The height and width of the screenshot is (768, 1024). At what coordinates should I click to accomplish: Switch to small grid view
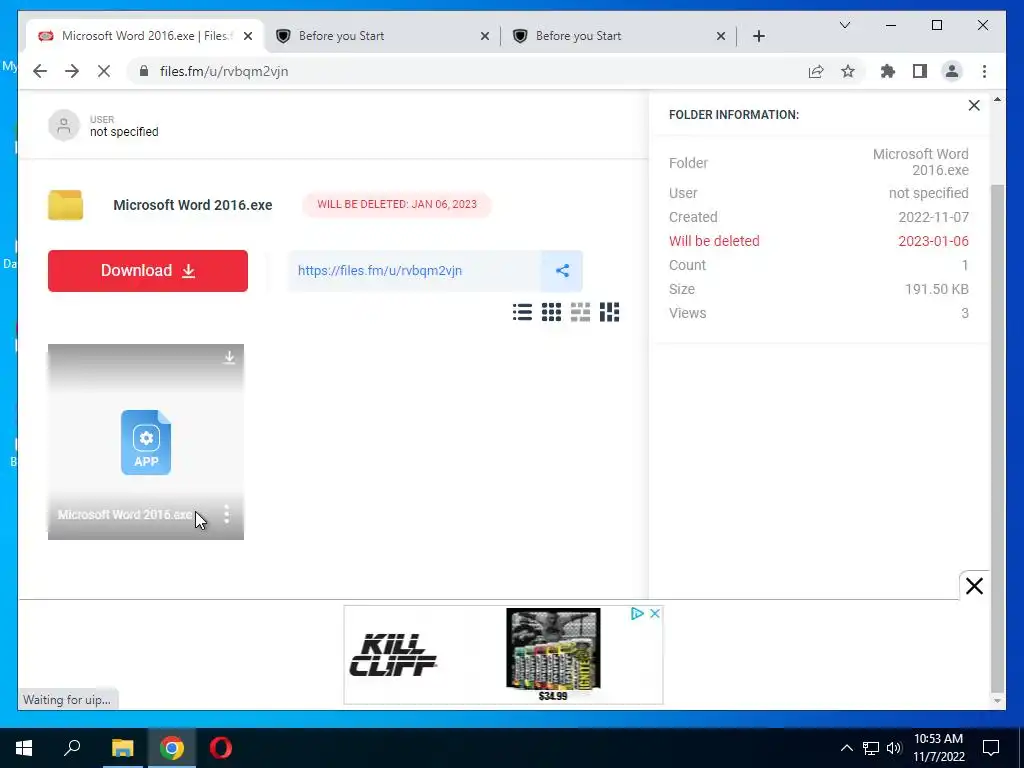(551, 312)
